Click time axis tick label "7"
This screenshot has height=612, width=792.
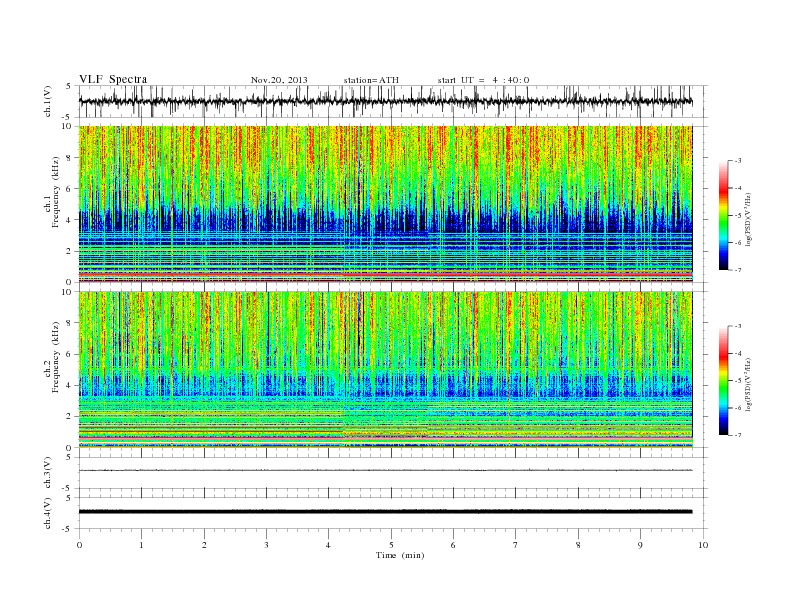[x=516, y=545]
